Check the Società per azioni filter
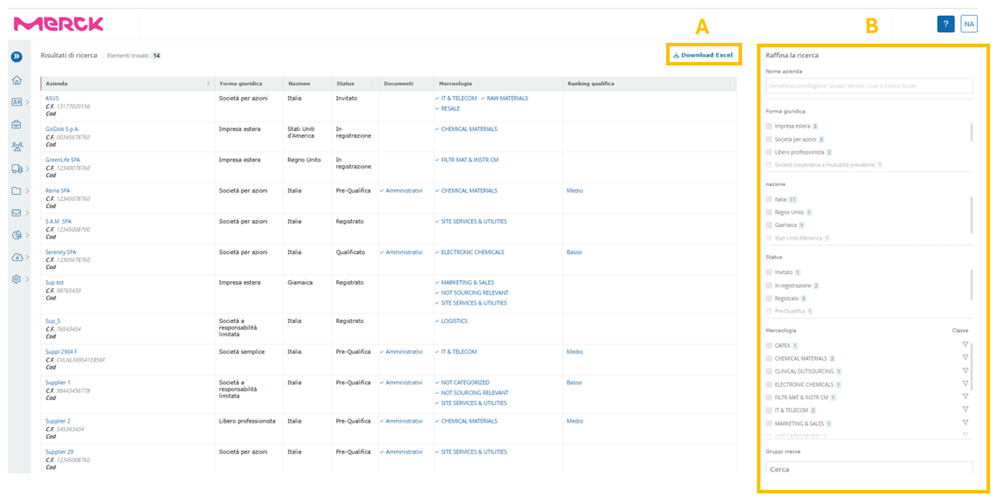This screenshot has width=1004, height=503. [x=769, y=139]
